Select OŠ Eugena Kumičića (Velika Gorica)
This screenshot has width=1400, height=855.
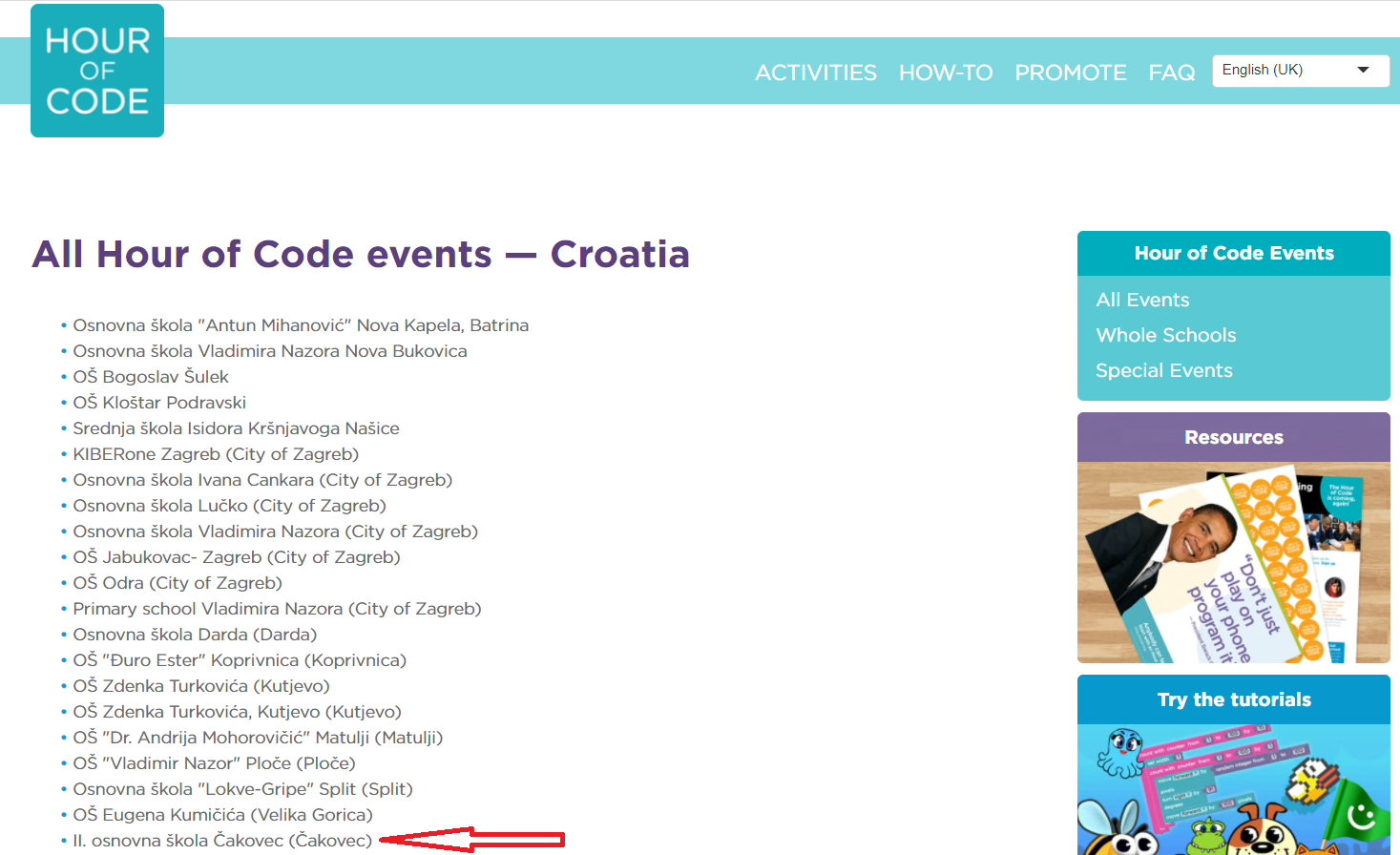point(222,815)
